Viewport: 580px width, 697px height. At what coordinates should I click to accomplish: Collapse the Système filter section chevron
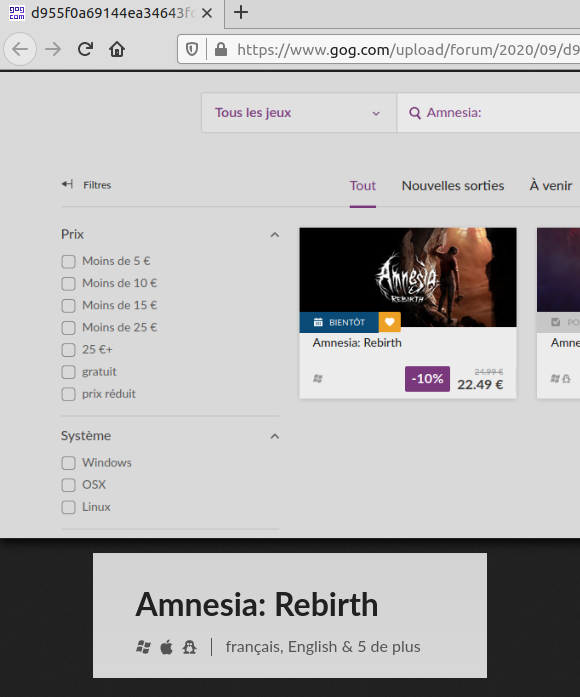pos(275,436)
